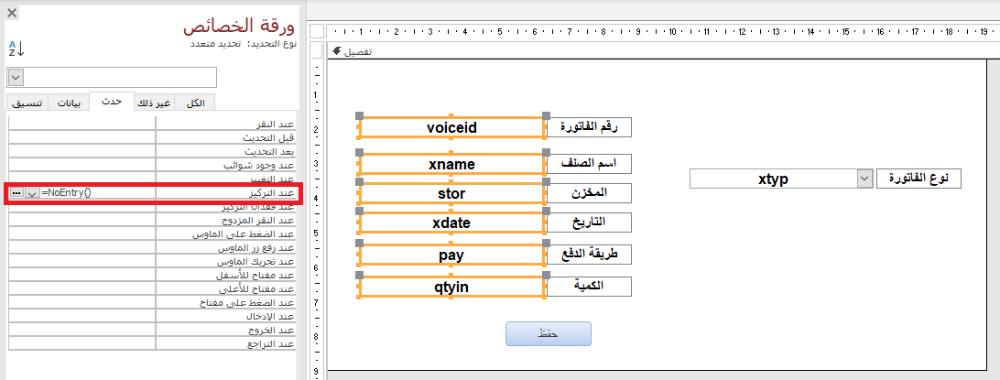
Task: Select the stor text box
Action: pos(452,193)
